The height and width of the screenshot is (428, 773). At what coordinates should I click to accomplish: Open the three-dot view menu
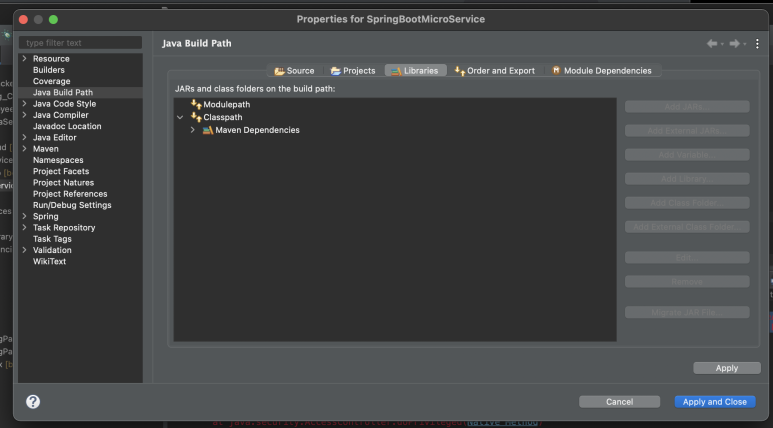[x=757, y=43]
